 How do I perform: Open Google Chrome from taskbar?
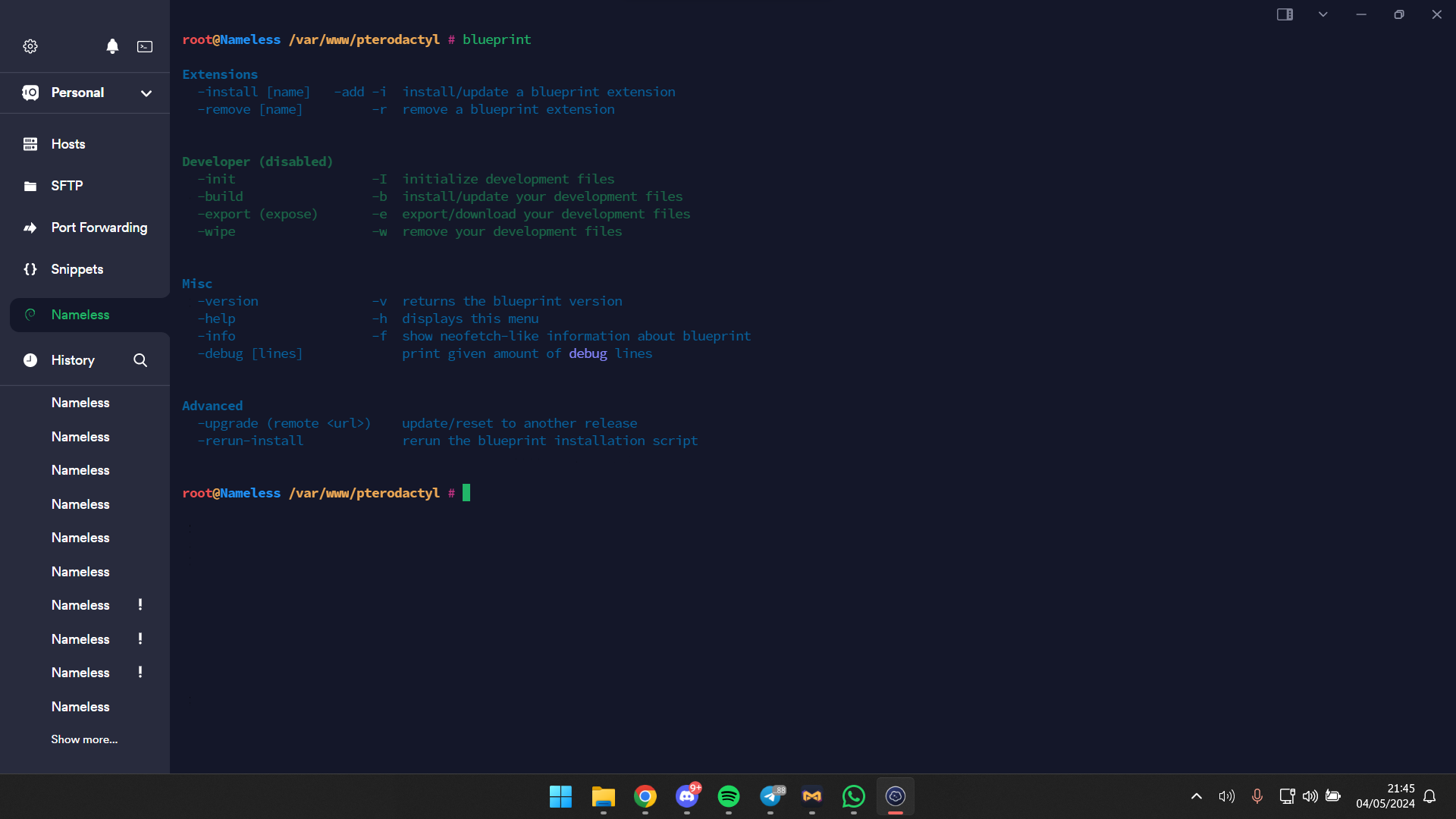[645, 796]
